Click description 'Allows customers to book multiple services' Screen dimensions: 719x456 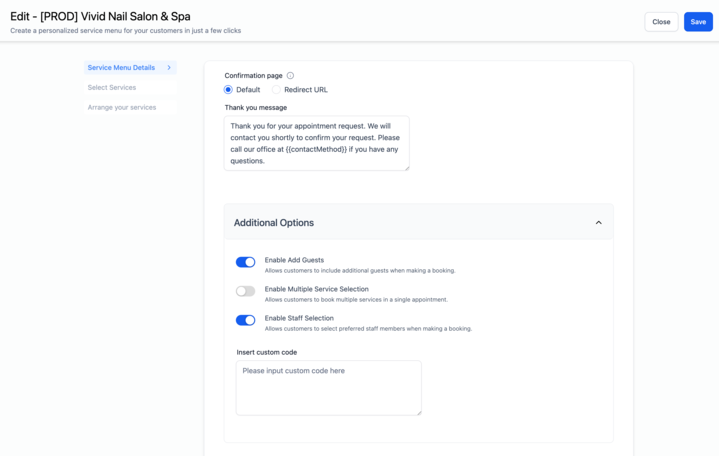tap(356, 300)
